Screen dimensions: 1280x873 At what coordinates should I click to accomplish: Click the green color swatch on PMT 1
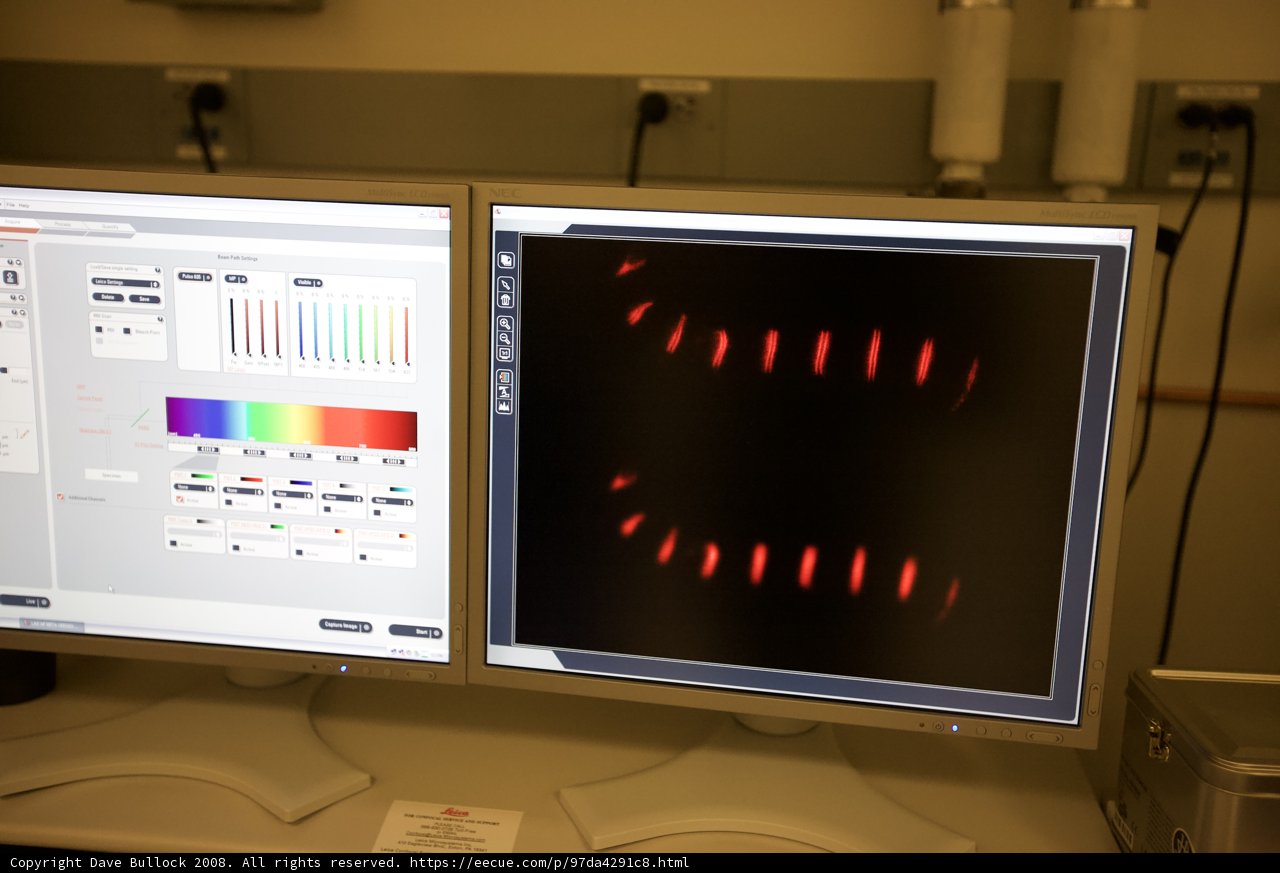(x=203, y=476)
